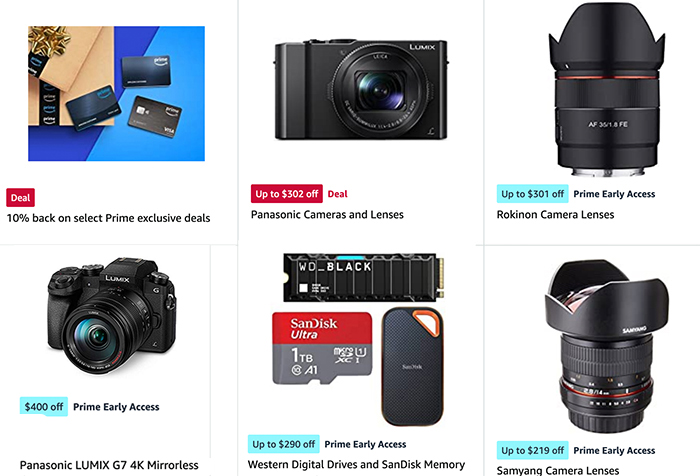The height and width of the screenshot is (476, 700).
Task: Open '10% back on select Prime exclusive deals'
Action: point(108,218)
